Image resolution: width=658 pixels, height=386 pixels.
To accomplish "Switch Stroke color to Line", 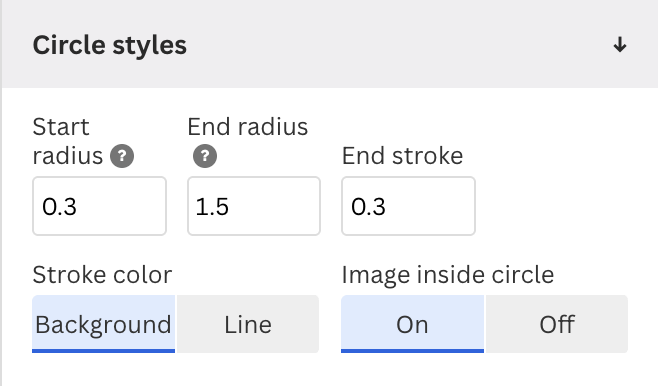I will (248, 324).
